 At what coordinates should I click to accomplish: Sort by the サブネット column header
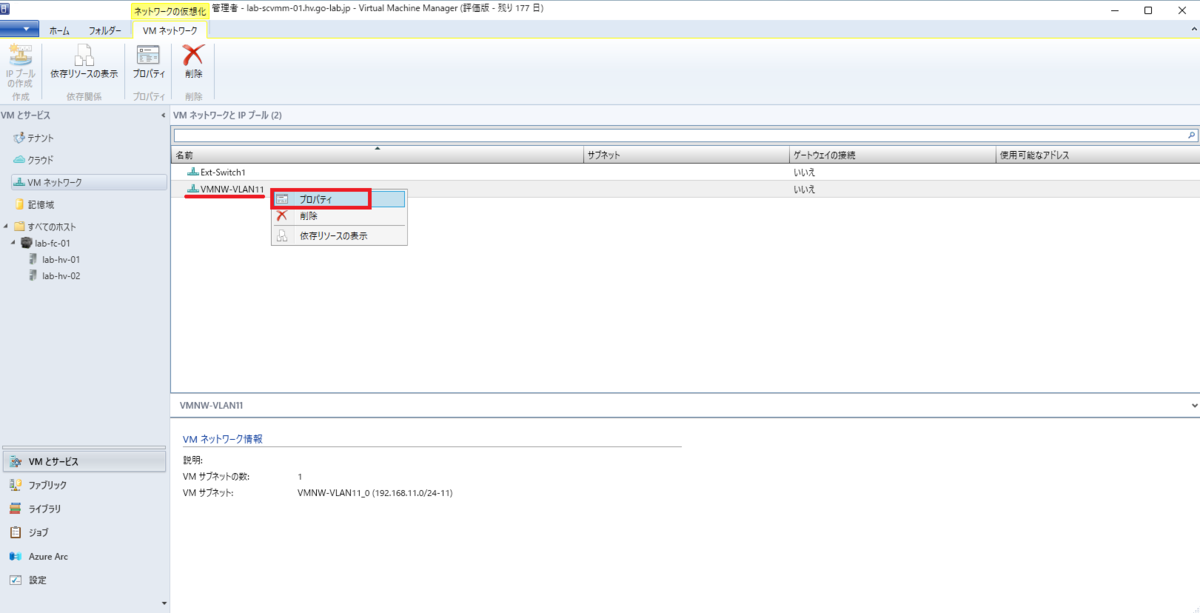pyautogui.click(x=686, y=155)
